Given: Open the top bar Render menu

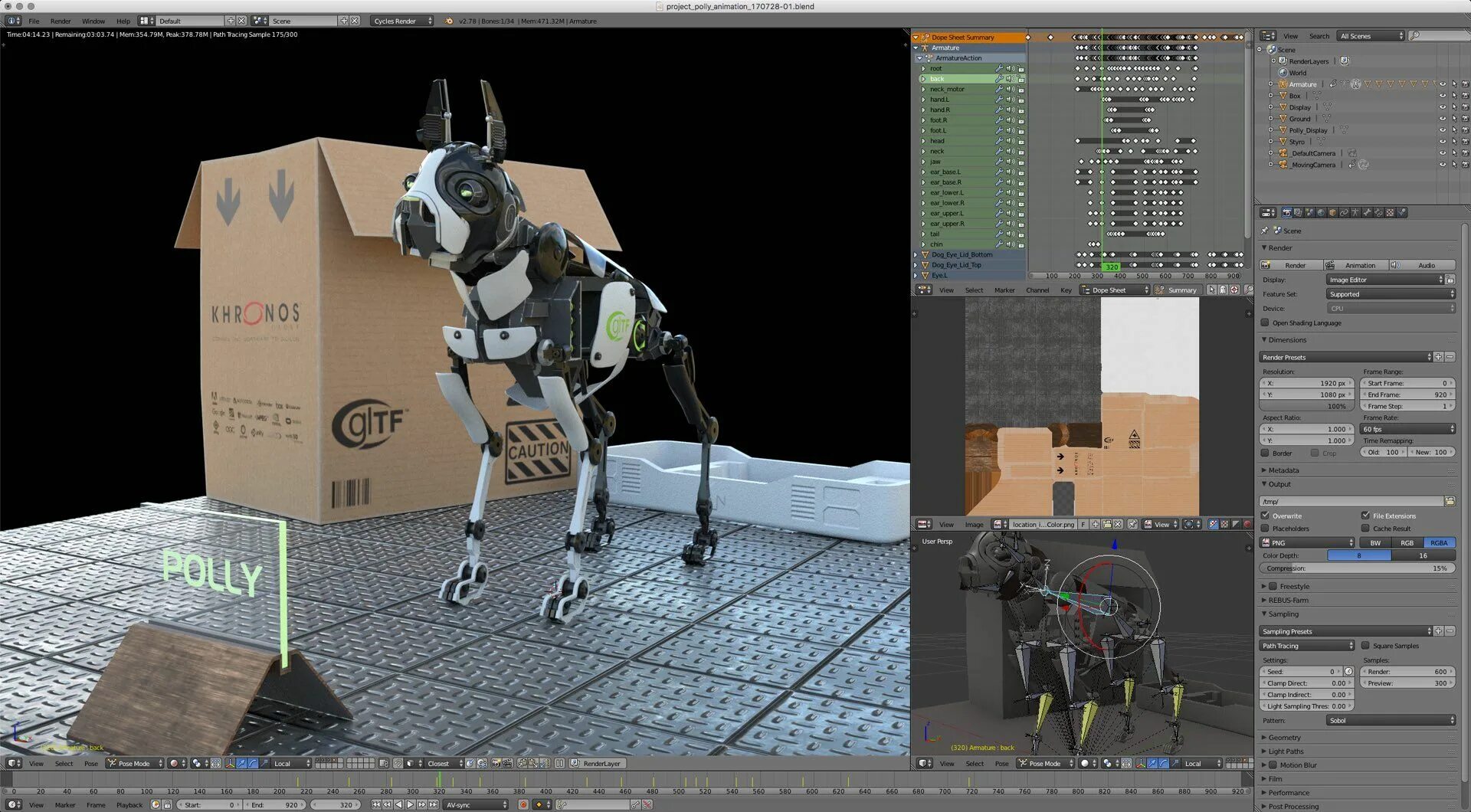Looking at the screenshot, I should point(61,21).
